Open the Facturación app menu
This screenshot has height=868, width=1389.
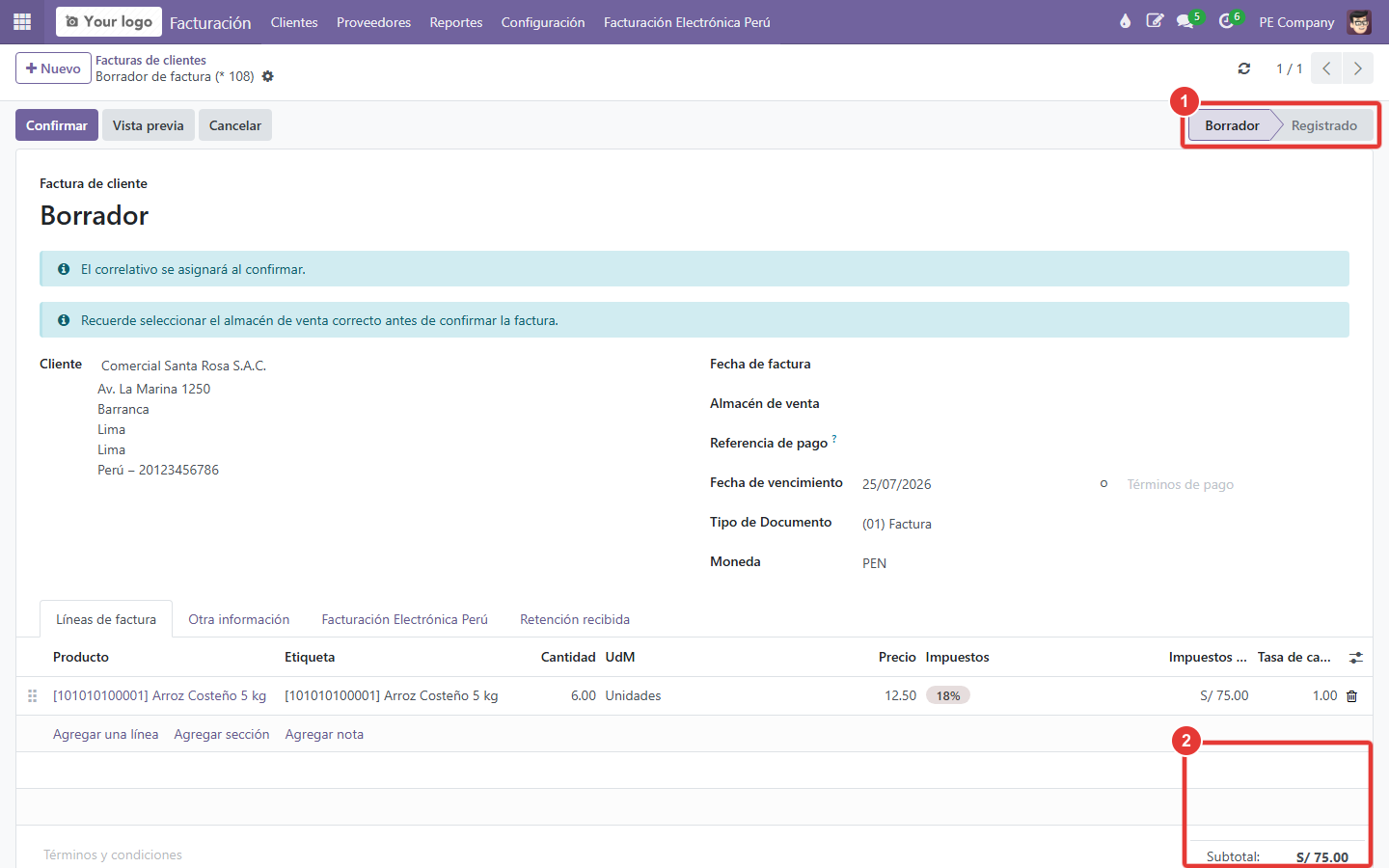210,22
